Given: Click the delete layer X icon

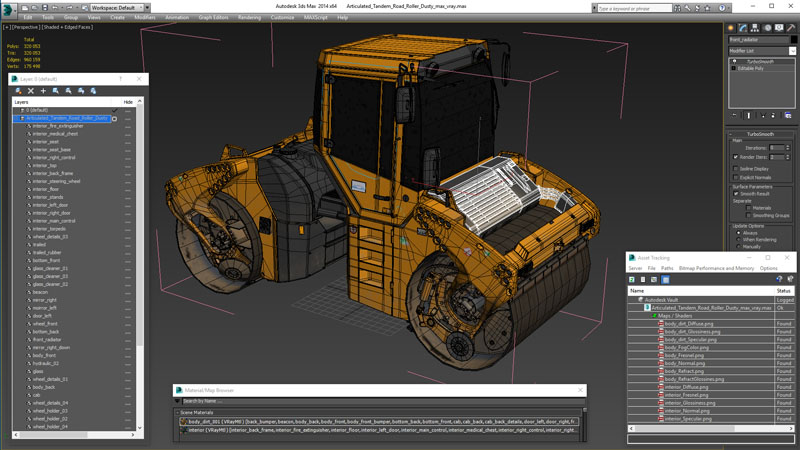Looking at the screenshot, I should point(31,91).
